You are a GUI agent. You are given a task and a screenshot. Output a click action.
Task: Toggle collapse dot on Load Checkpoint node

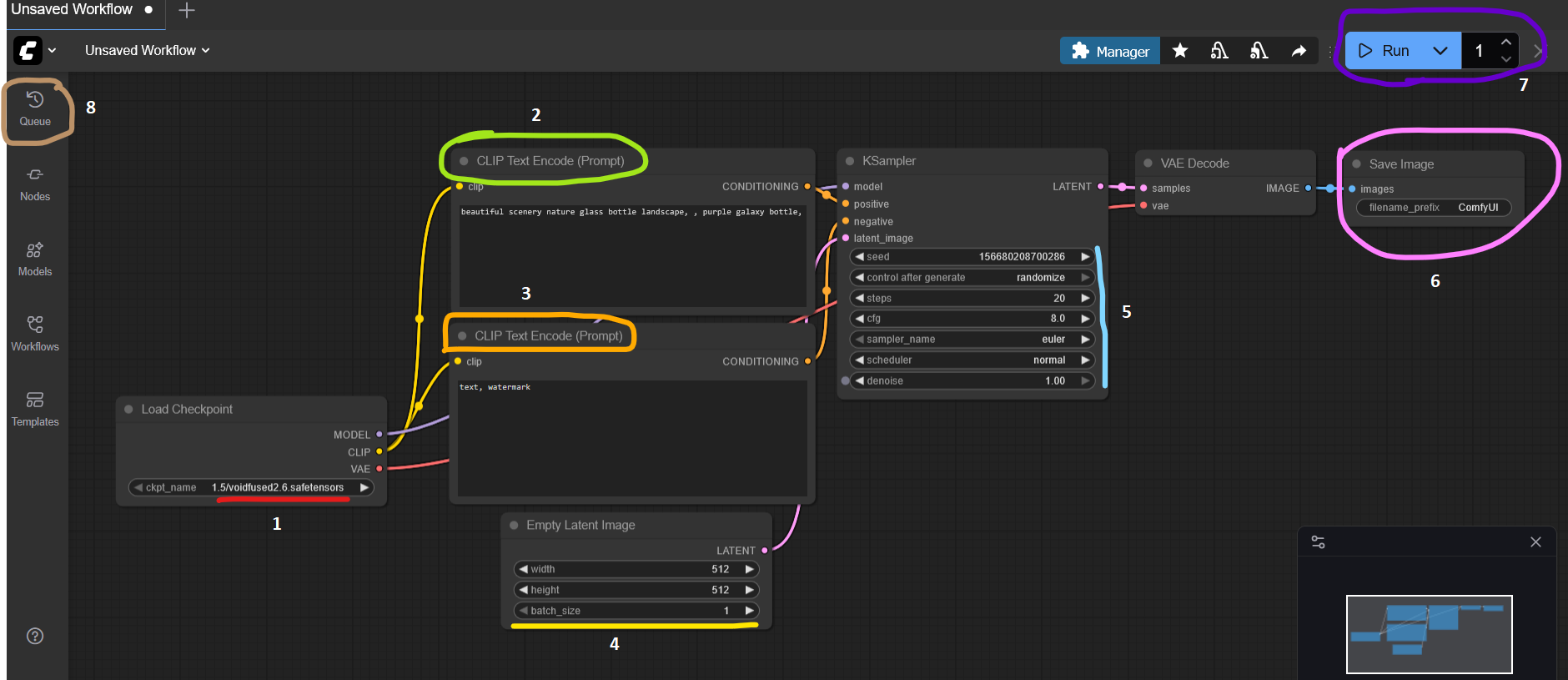click(x=128, y=409)
